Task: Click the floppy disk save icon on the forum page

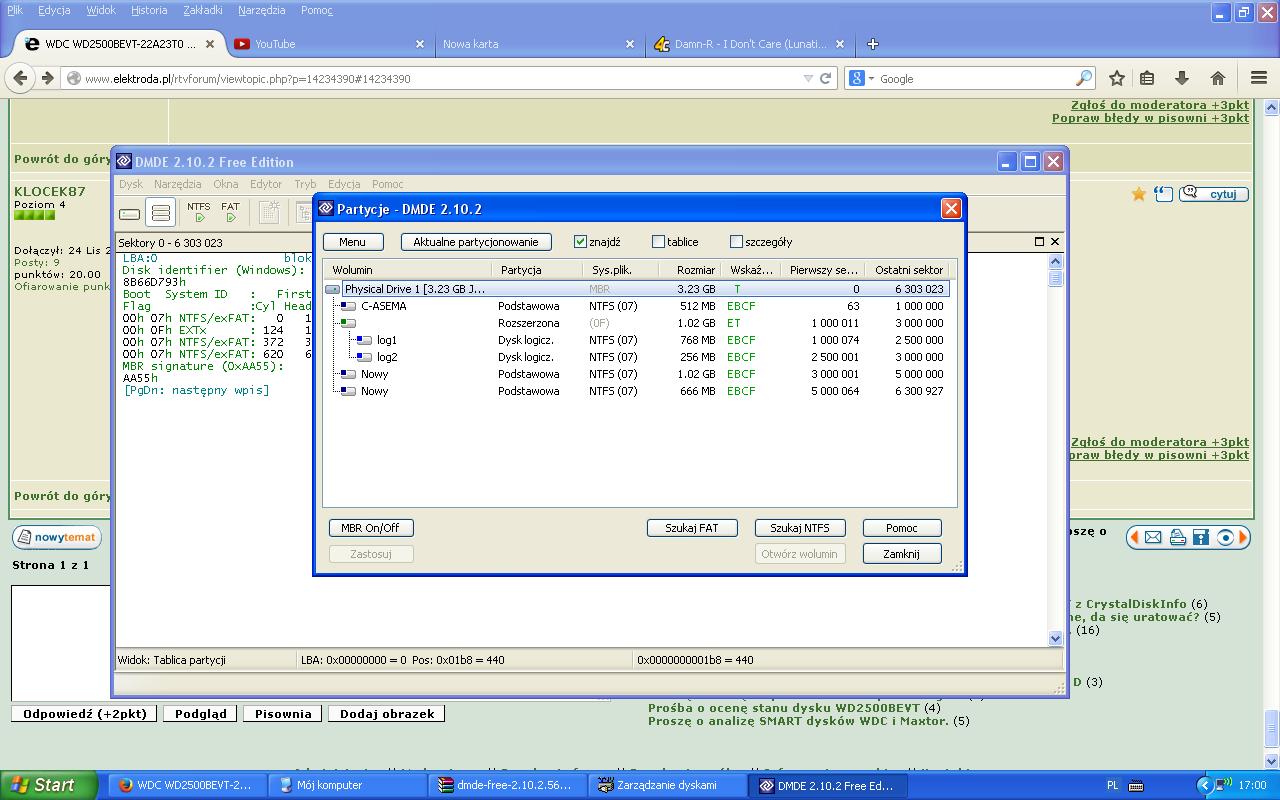Action: [1201, 537]
